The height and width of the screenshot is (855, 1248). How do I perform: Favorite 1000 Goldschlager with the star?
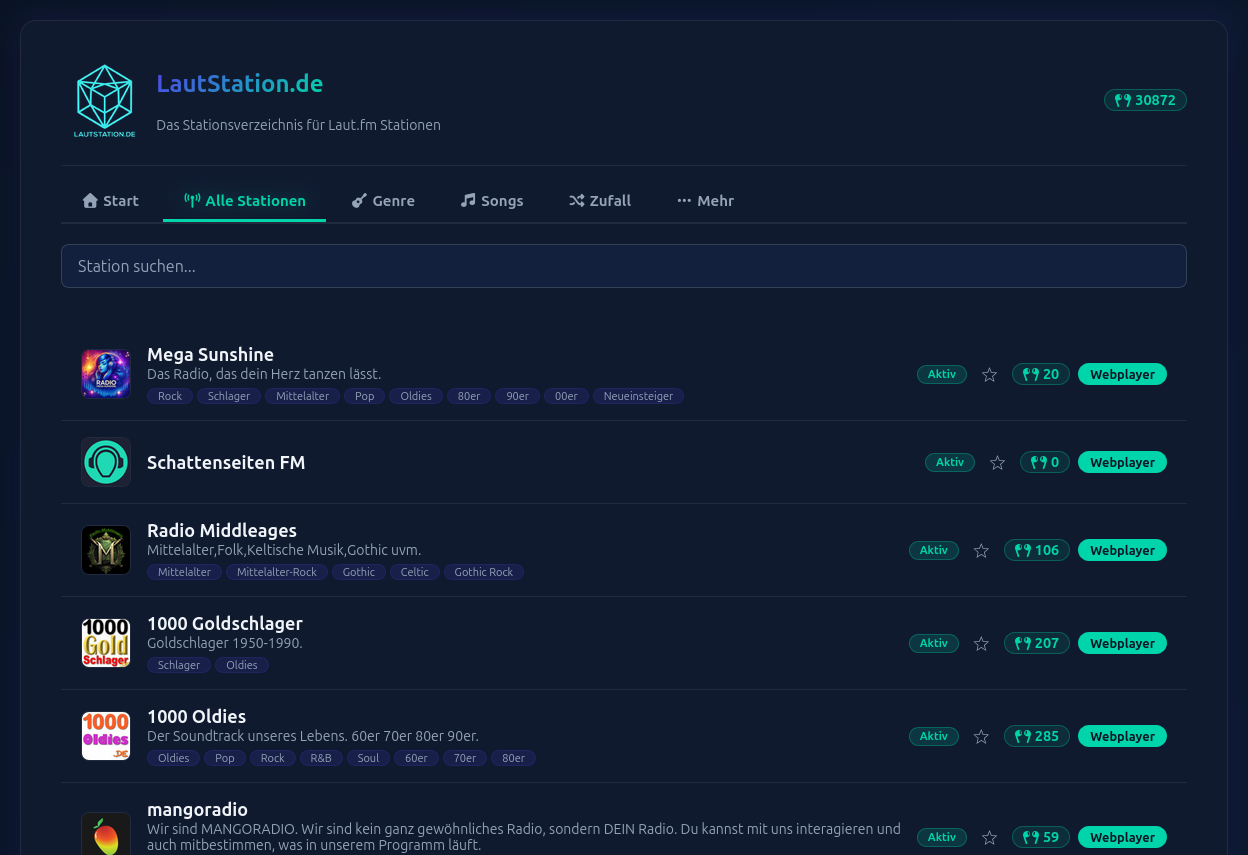click(x=981, y=644)
